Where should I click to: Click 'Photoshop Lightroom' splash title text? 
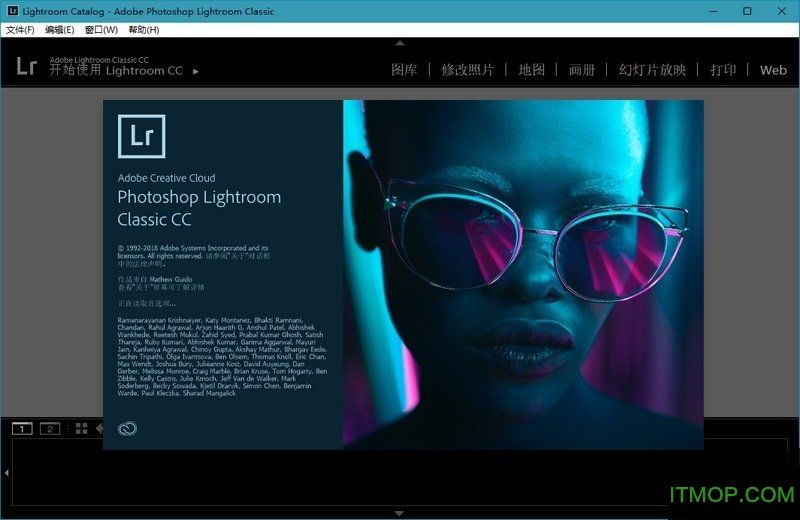pyautogui.click(x=199, y=197)
